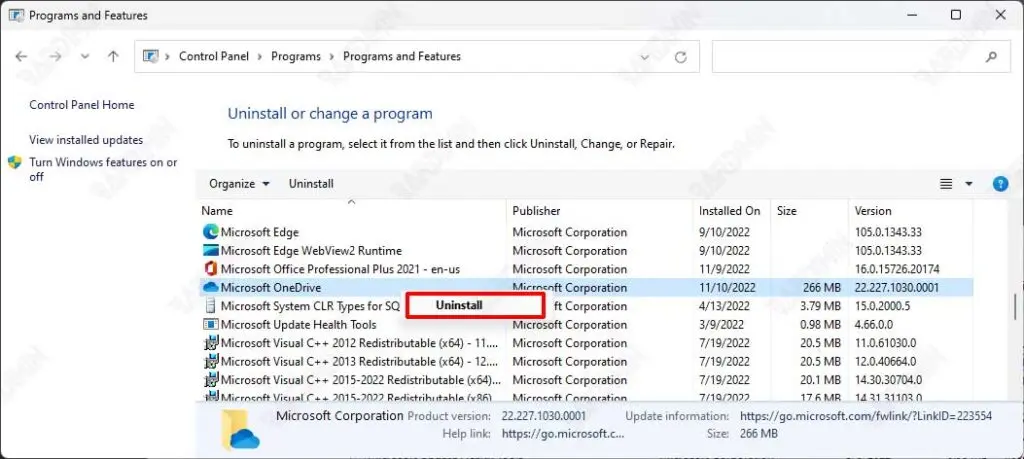This screenshot has width=1024, height=459.
Task: Click the search magnifier icon
Action: (991, 57)
